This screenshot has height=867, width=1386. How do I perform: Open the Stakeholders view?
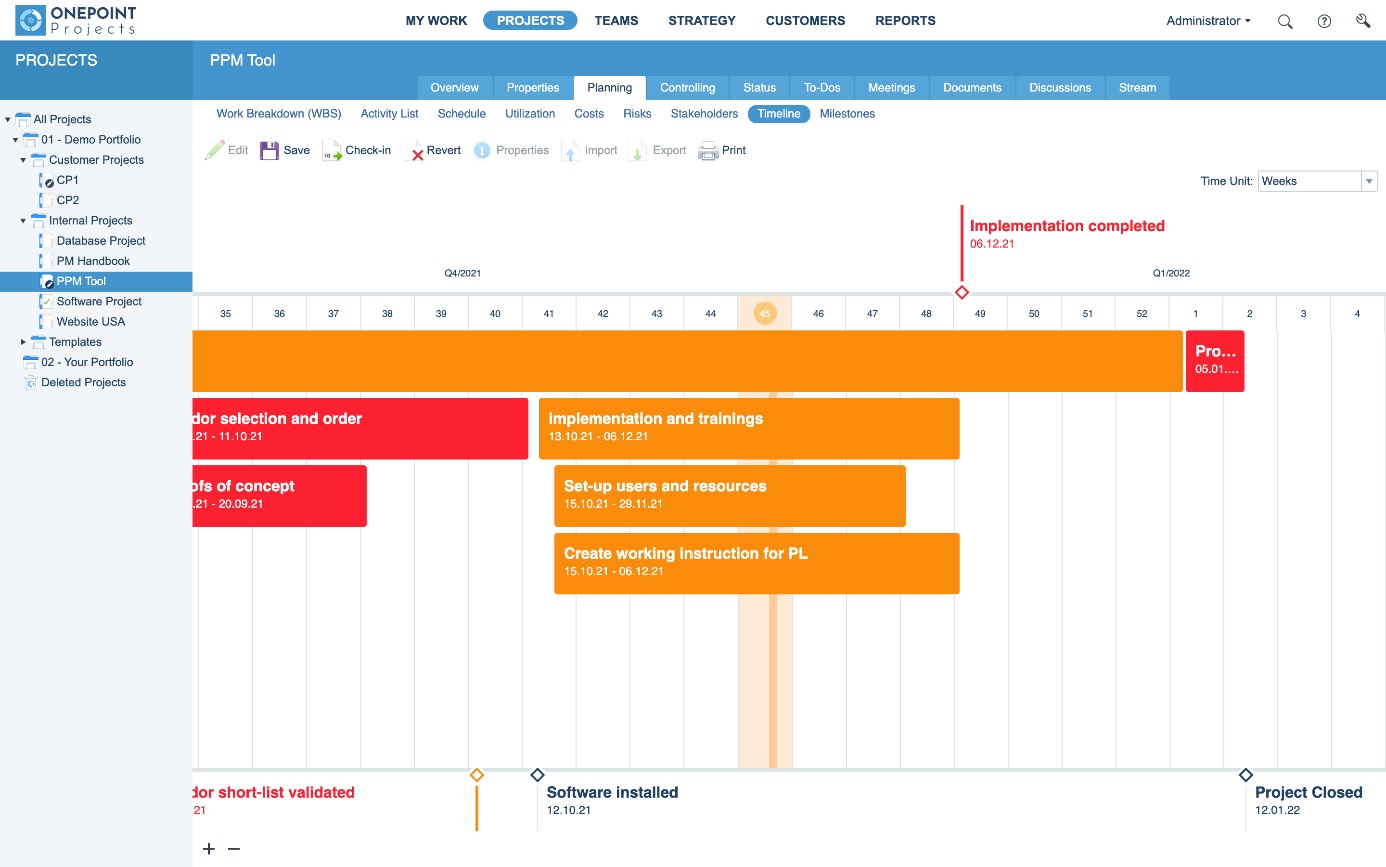(x=704, y=114)
